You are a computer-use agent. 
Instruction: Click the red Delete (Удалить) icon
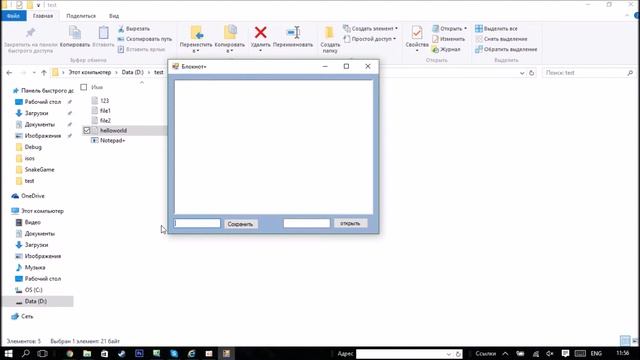pyautogui.click(x=260, y=32)
